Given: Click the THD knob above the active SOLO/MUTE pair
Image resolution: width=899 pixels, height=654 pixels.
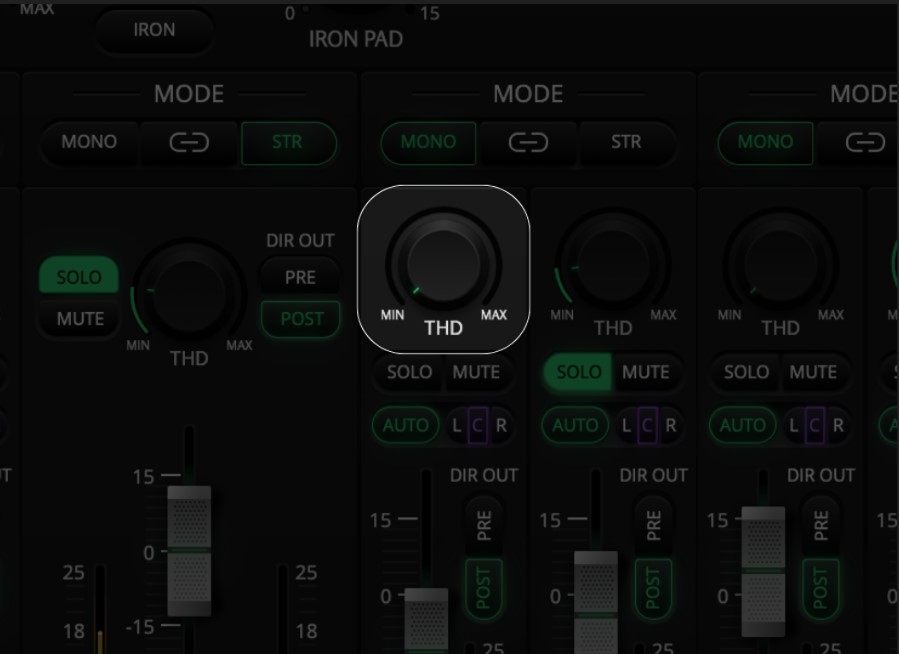Looking at the screenshot, I should pos(612,264).
